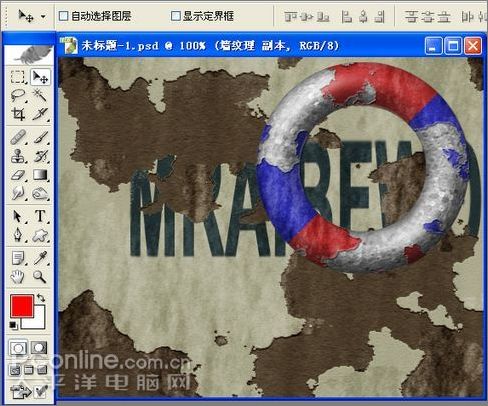Choose the Magic Wand tool
The width and height of the screenshot is (488, 406).
40,95
